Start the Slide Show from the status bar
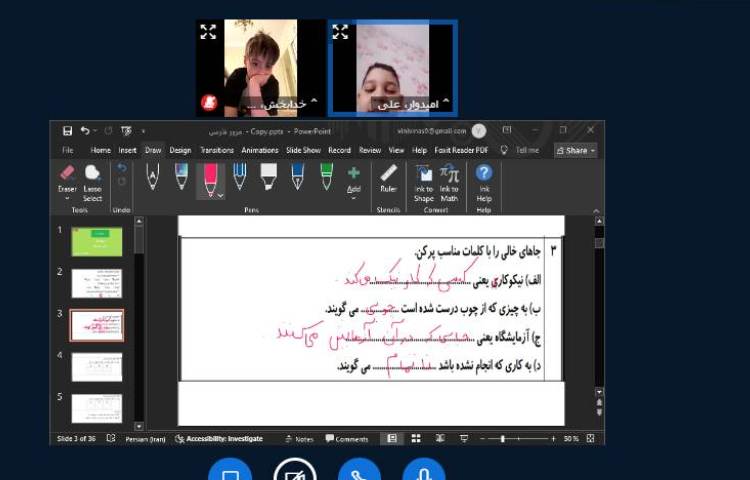This screenshot has width=750, height=480. 463,438
